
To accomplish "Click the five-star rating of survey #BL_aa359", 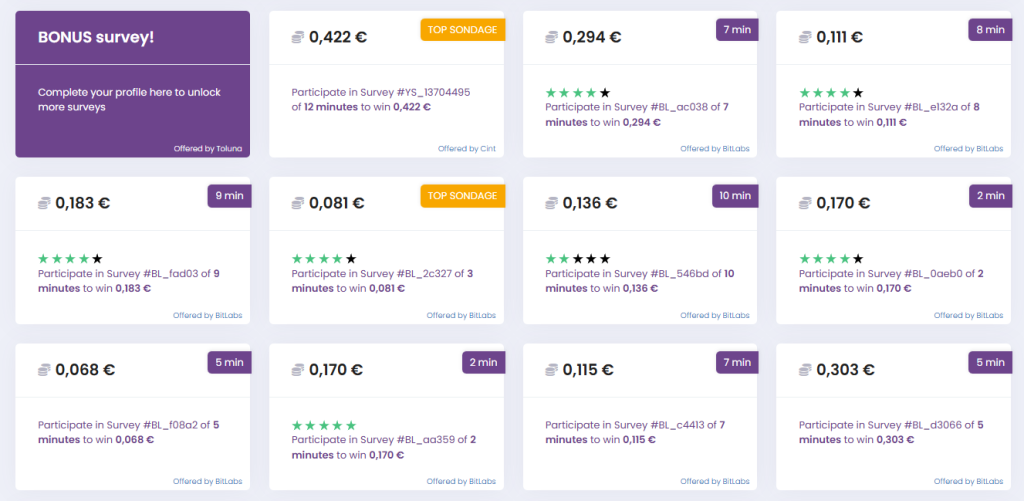I will (x=324, y=426).
